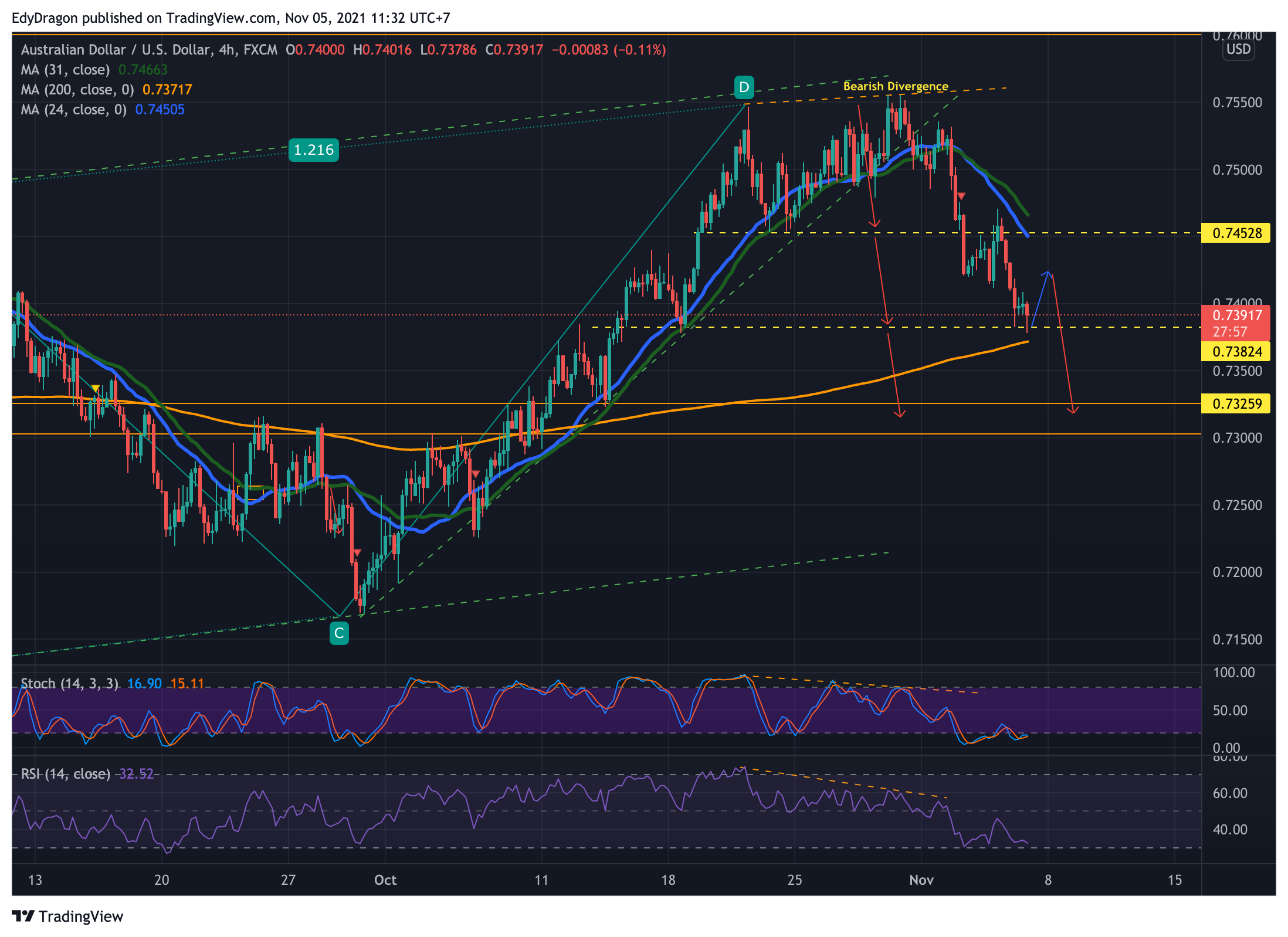1288x937 pixels.
Task: Click the 0.71500 price axis label
Action: click(1237, 640)
